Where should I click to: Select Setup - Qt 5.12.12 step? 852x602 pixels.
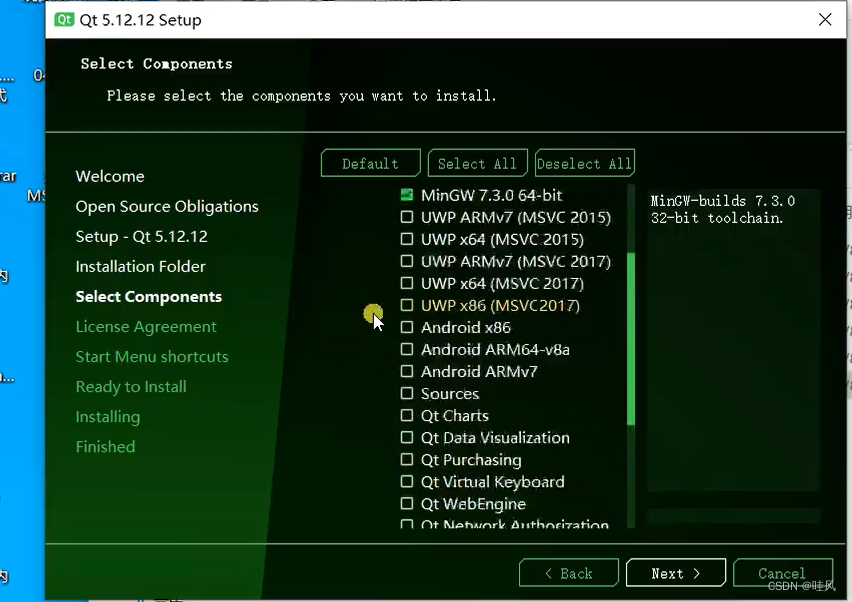pyautogui.click(x=141, y=236)
